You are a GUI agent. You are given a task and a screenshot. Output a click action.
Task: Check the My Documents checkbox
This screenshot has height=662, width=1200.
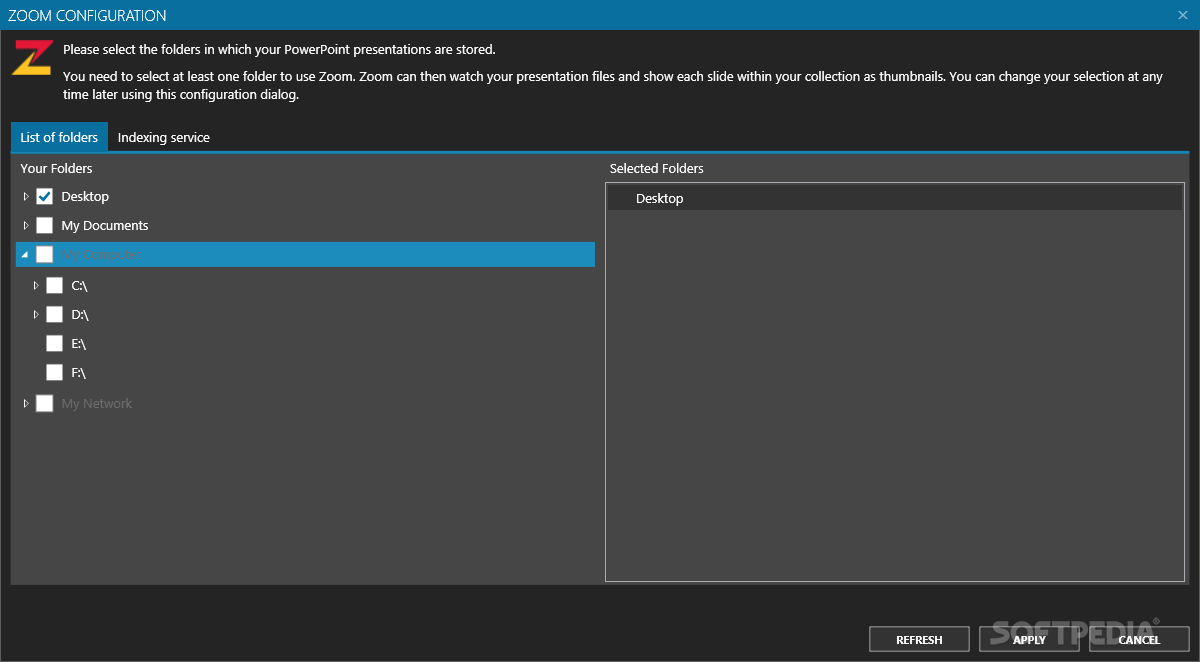coord(45,226)
